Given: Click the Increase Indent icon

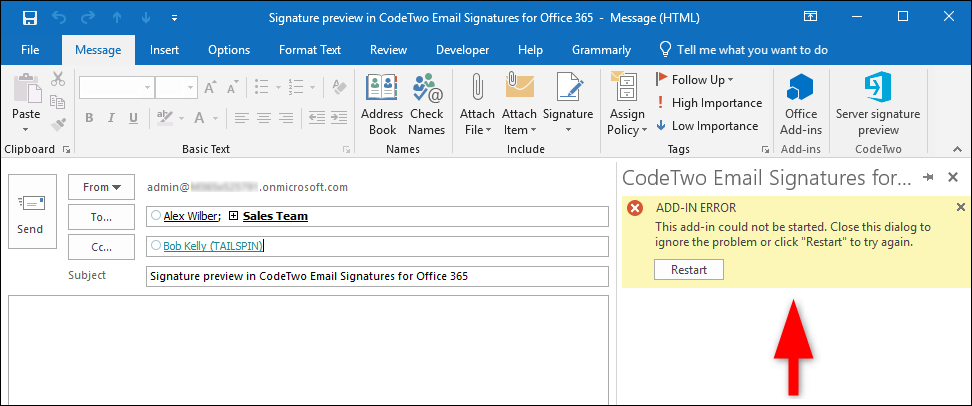Looking at the screenshot, I should click(338, 117).
